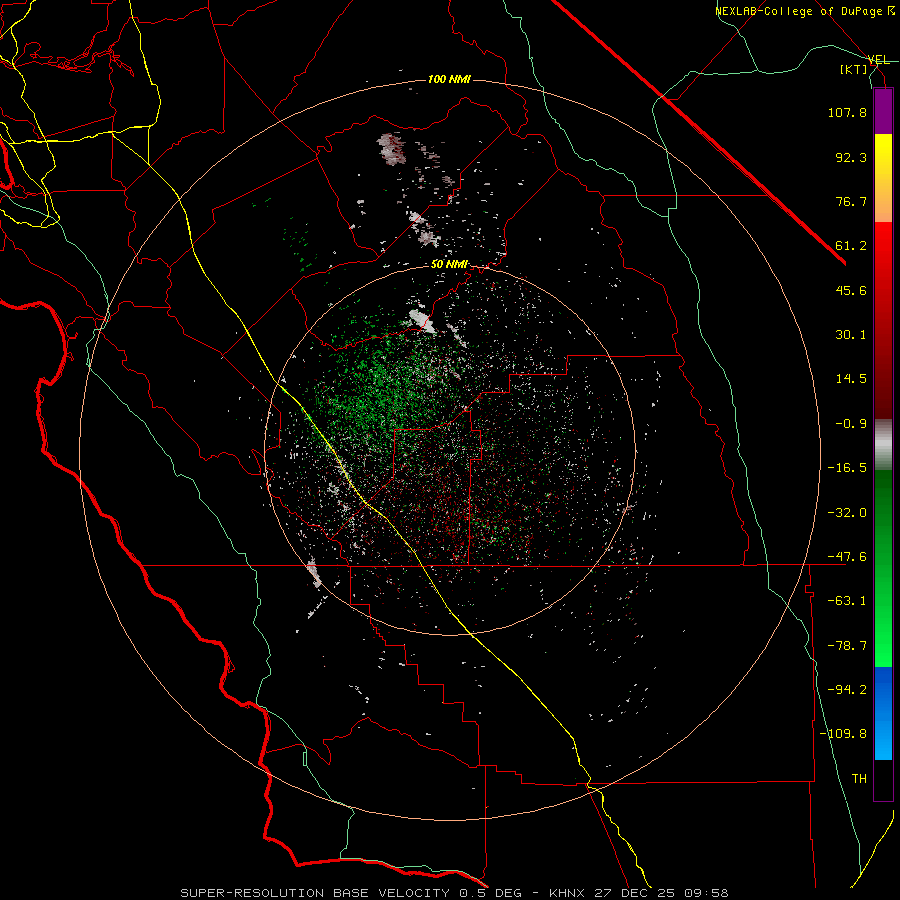Click the yellow-orange segment of color bar

[x=883, y=178]
